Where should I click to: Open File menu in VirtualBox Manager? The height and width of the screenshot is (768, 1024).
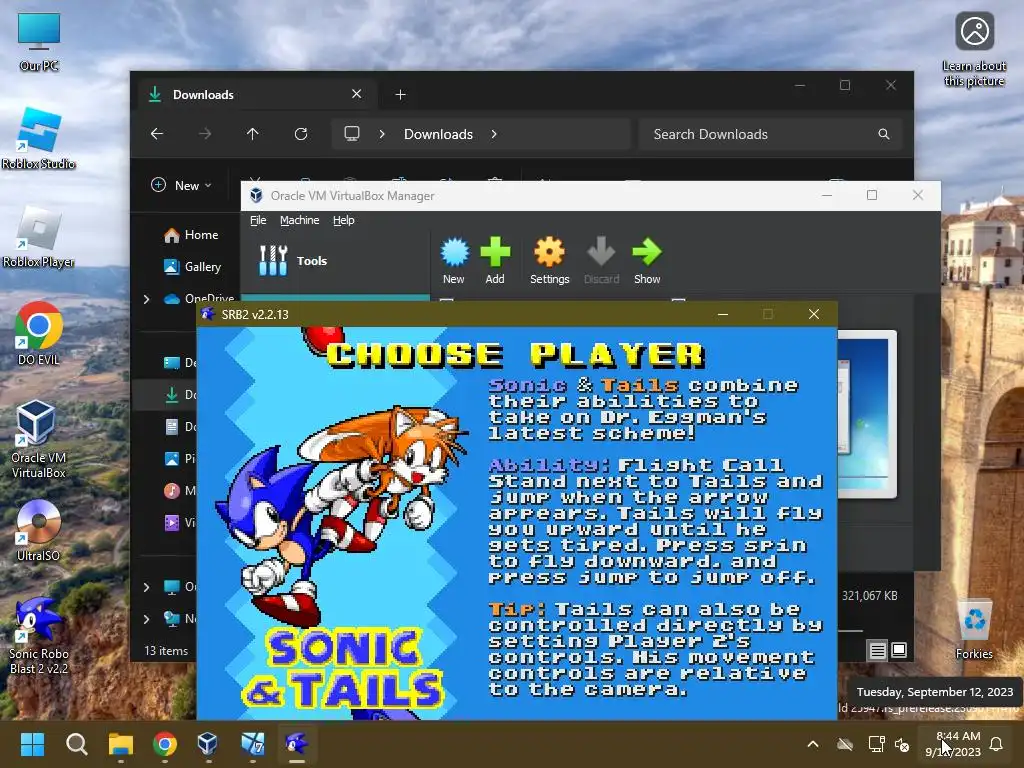258,220
